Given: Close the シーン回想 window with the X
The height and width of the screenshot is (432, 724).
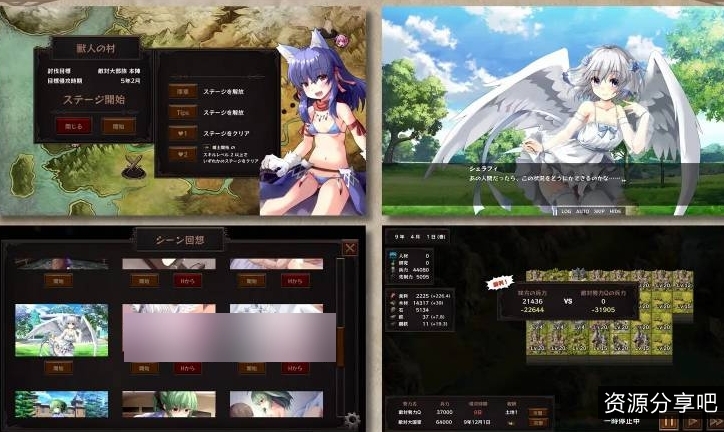Looking at the screenshot, I should (350, 248).
